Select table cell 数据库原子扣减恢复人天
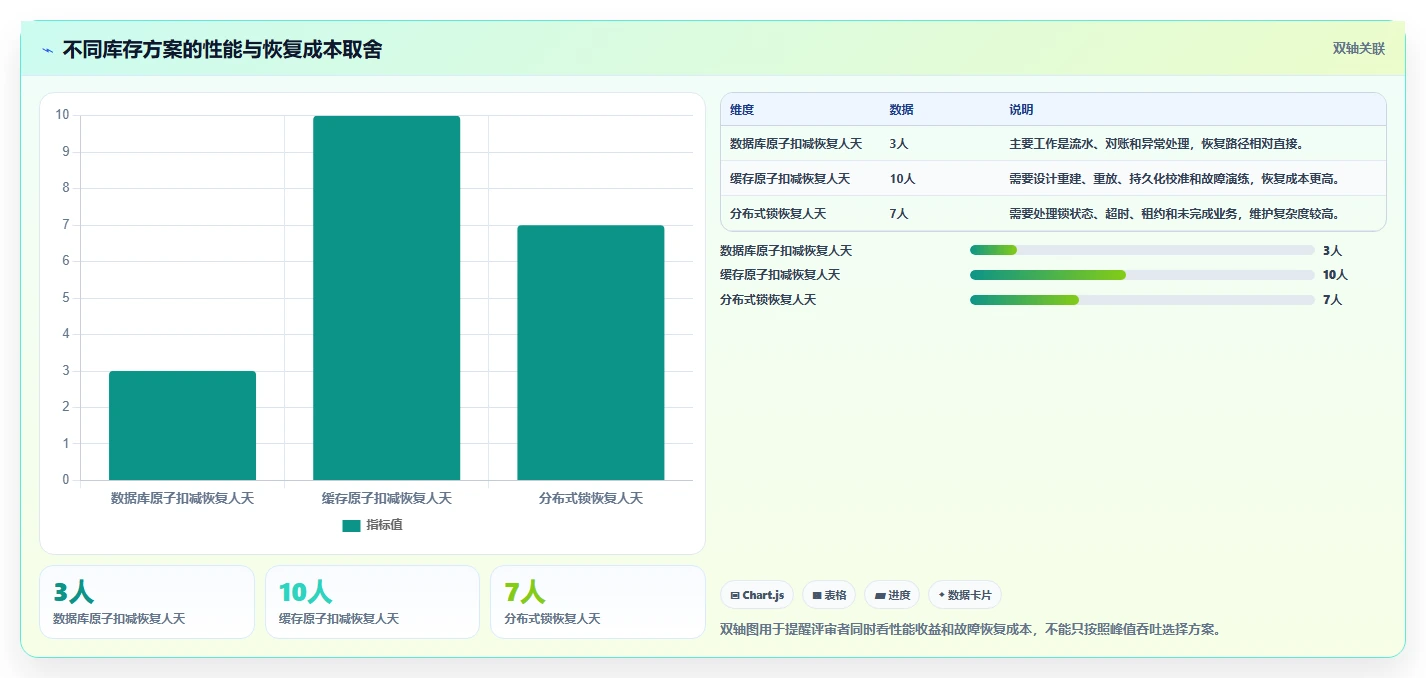Viewport: 1426px width, 678px height. [796, 144]
